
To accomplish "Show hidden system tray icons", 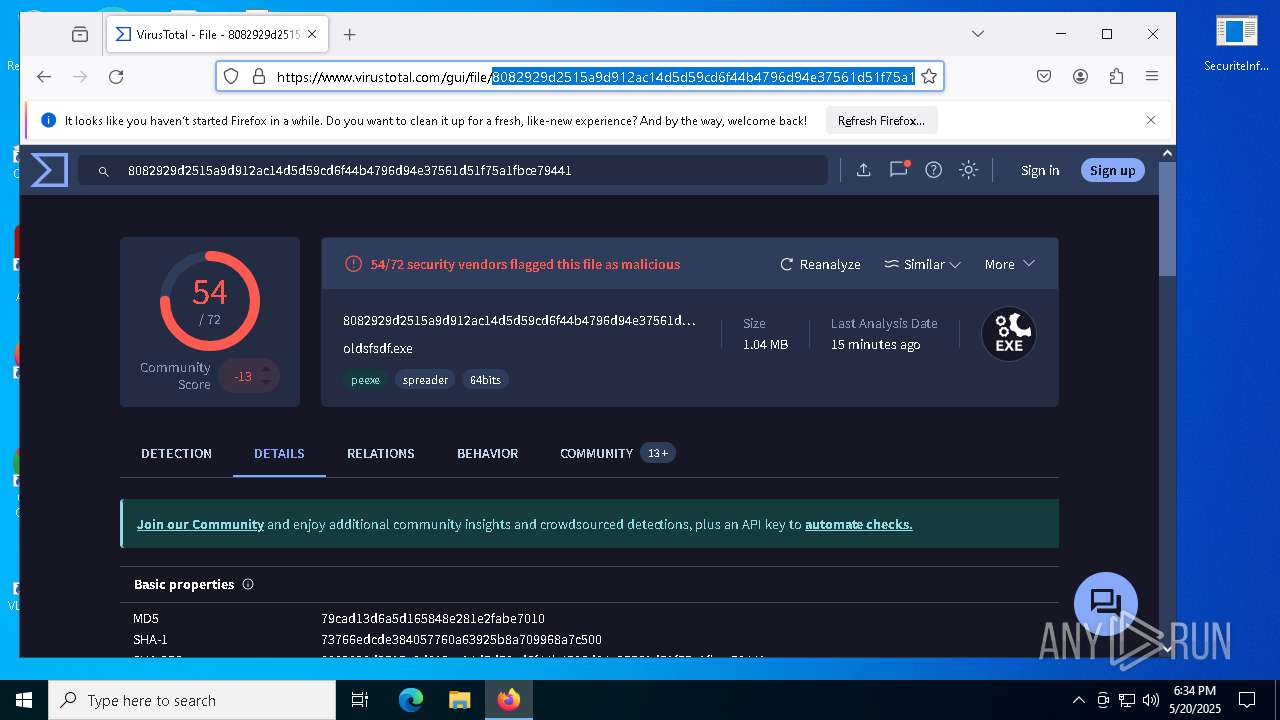I will tap(1078, 700).
